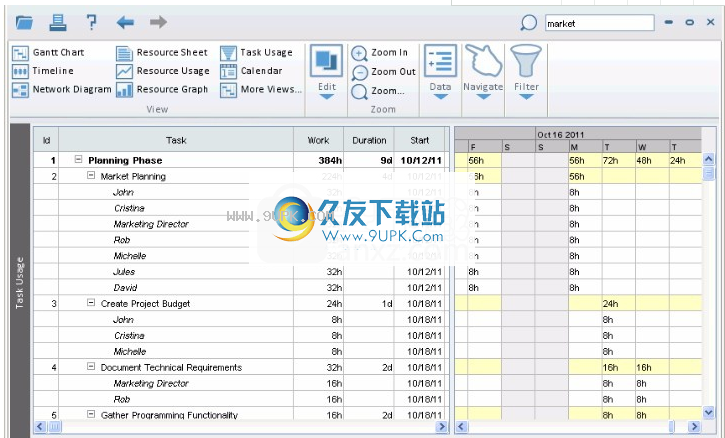Open a project file with folder icon
The height and width of the screenshot is (438, 725).
coord(24,22)
